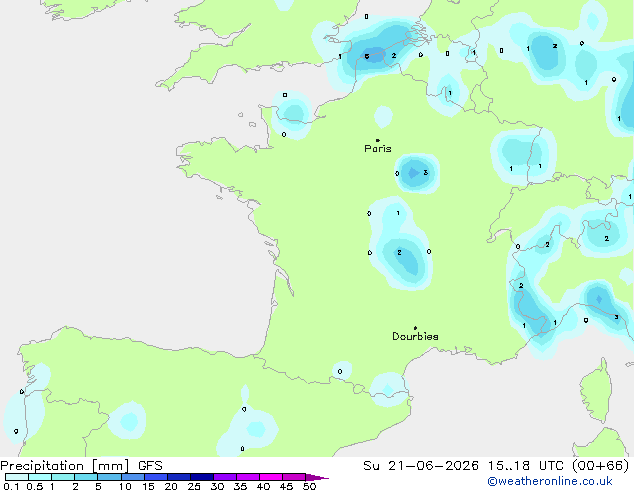Click the 10–15 mm legend swatch
Screen dimensions: 634x490
click(133, 477)
